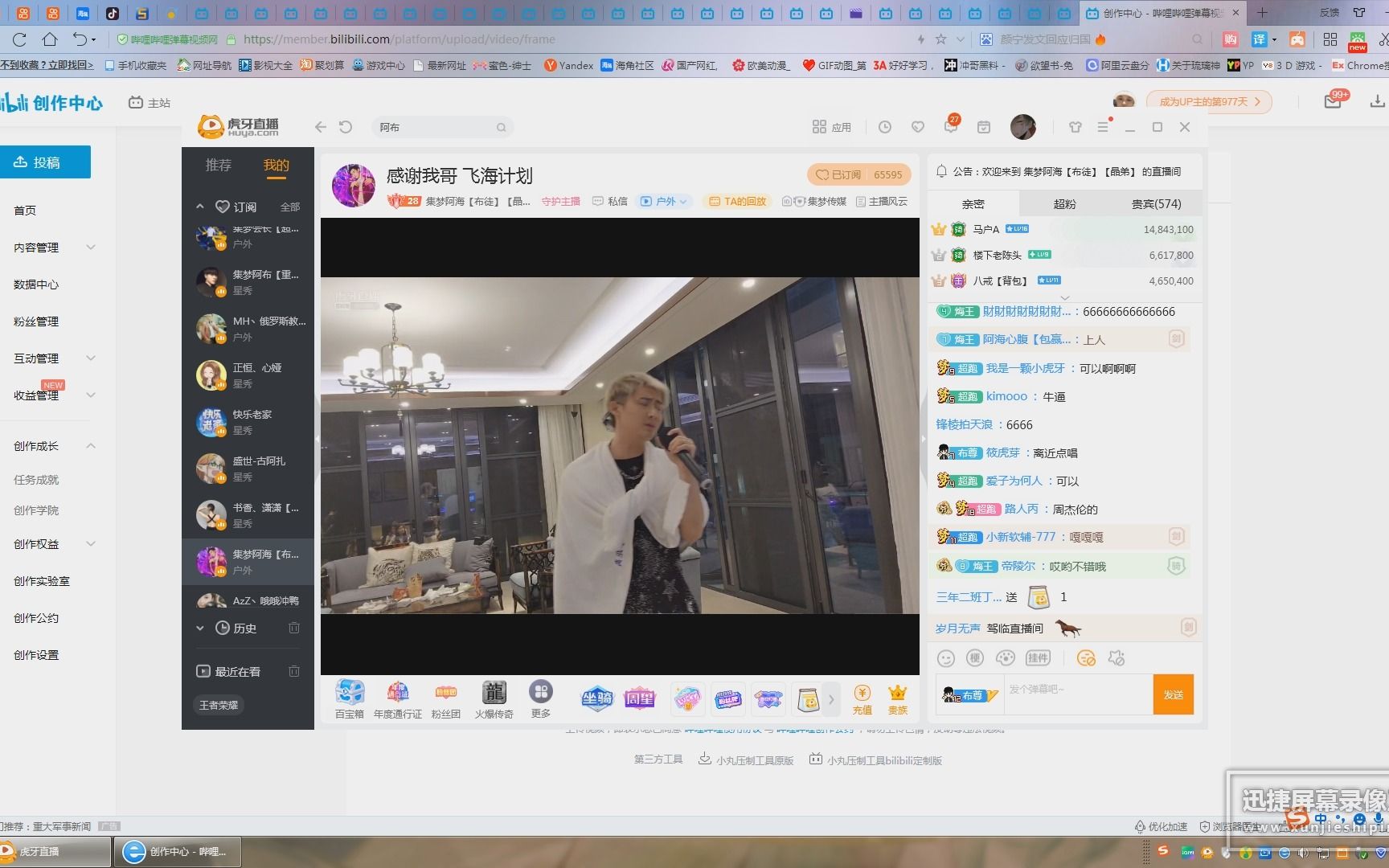Viewport: 1389px width, 868px height.
Task: Open the Huya calendar check-in icon
Action: point(983,127)
